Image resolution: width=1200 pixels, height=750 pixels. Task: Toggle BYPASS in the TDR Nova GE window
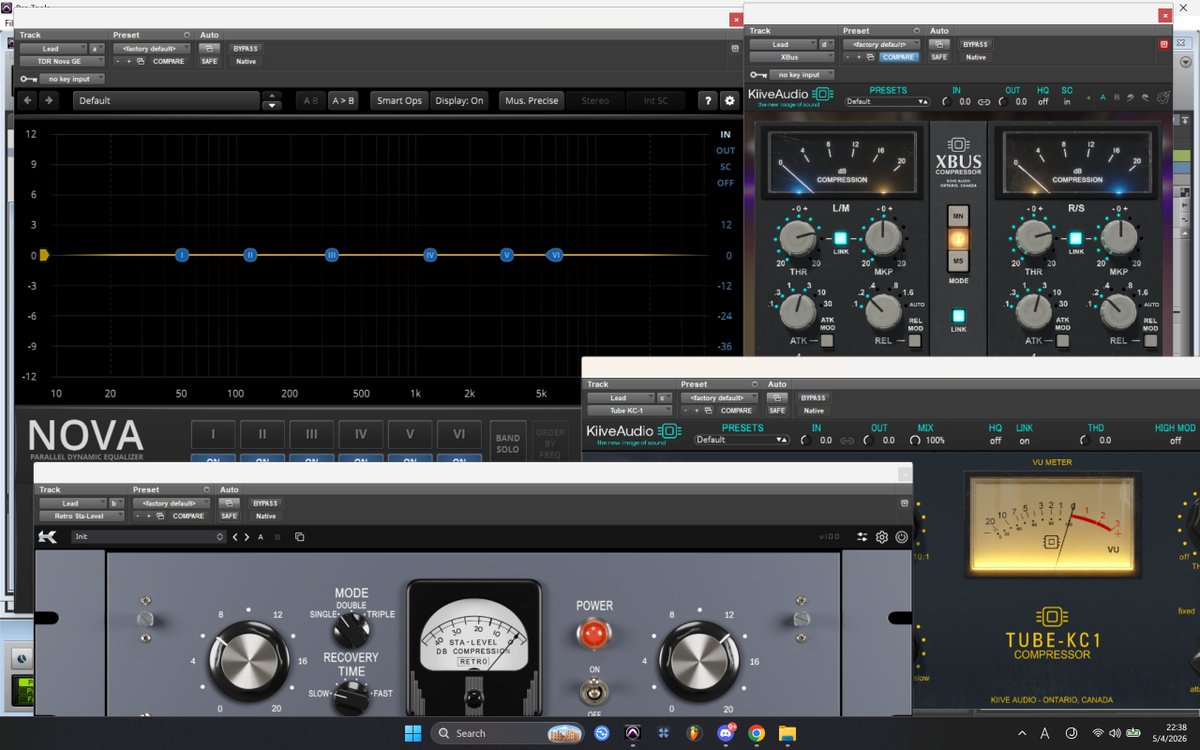245,47
